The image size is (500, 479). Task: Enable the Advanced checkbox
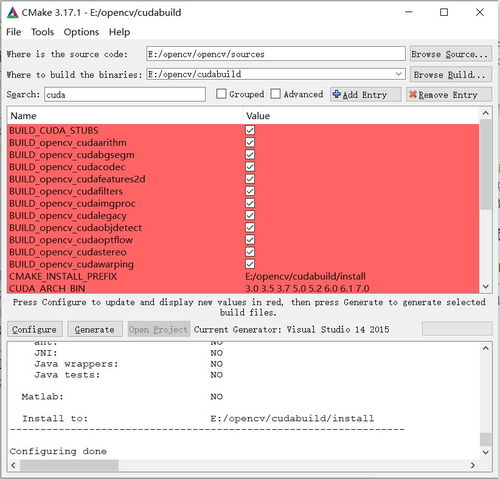pyautogui.click(x=275, y=94)
